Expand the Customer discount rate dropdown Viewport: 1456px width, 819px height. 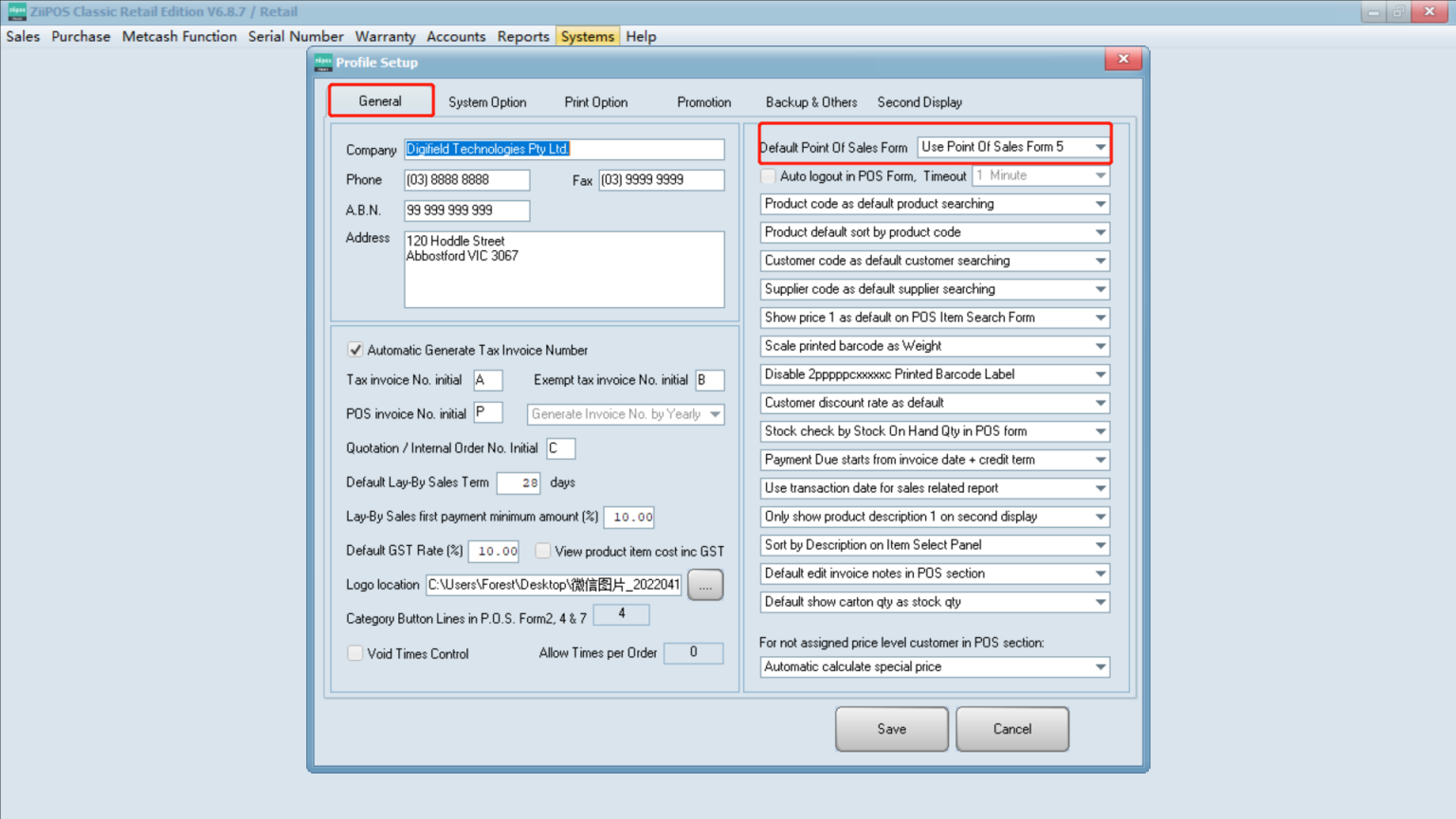(x=1098, y=403)
